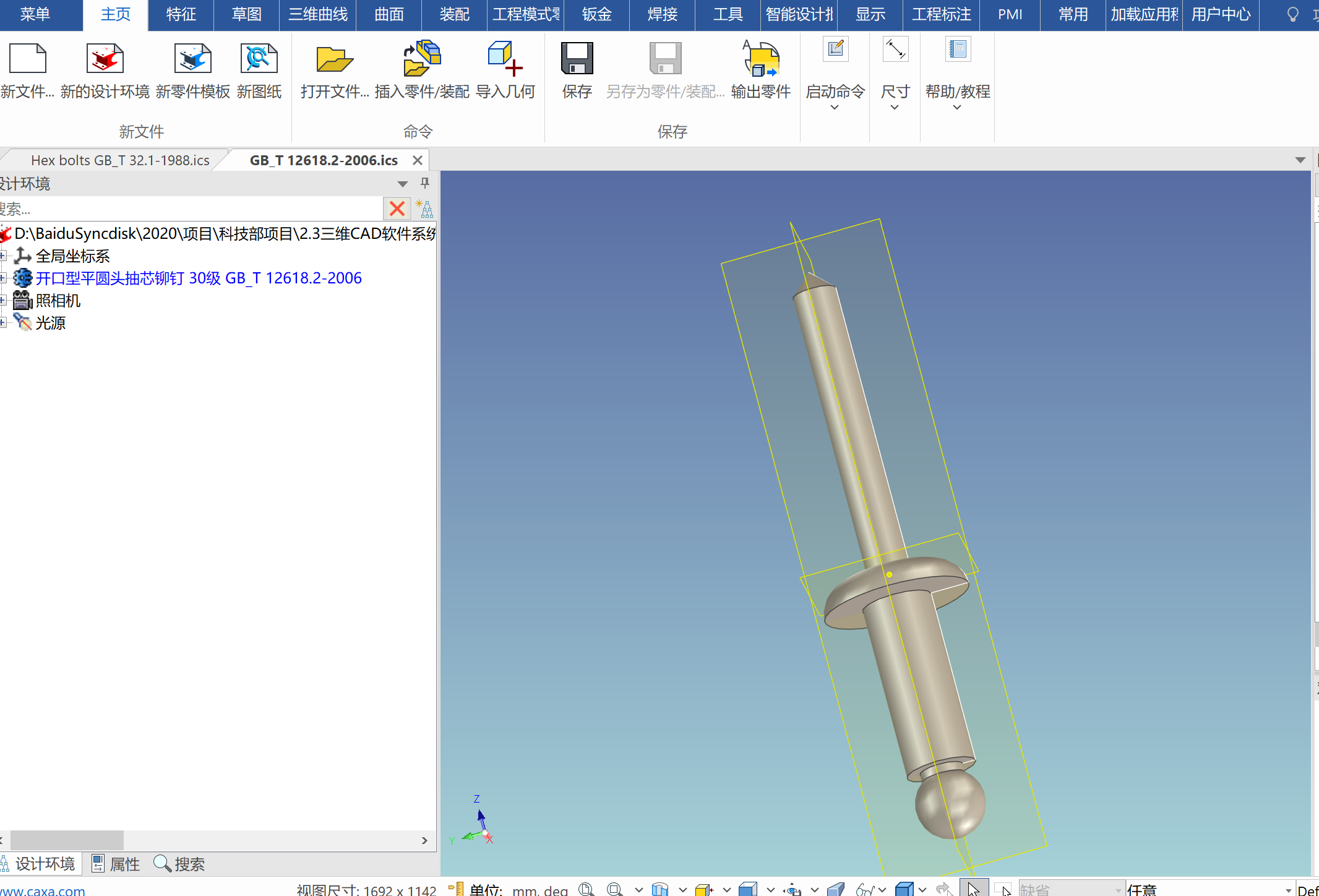This screenshot has width=1319, height=896.
Task: Select the 设计环境 bottom tab
Action: coord(40,864)
